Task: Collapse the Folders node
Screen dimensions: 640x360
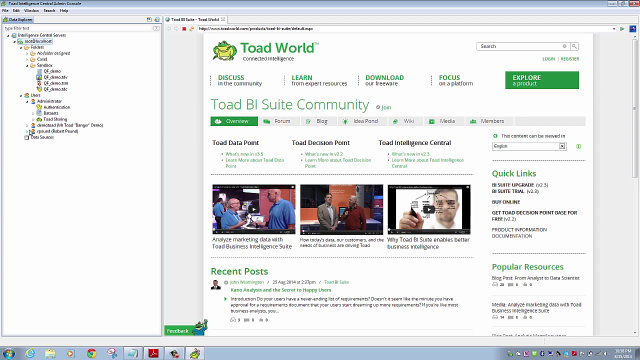Action: [x=21, y=47]
